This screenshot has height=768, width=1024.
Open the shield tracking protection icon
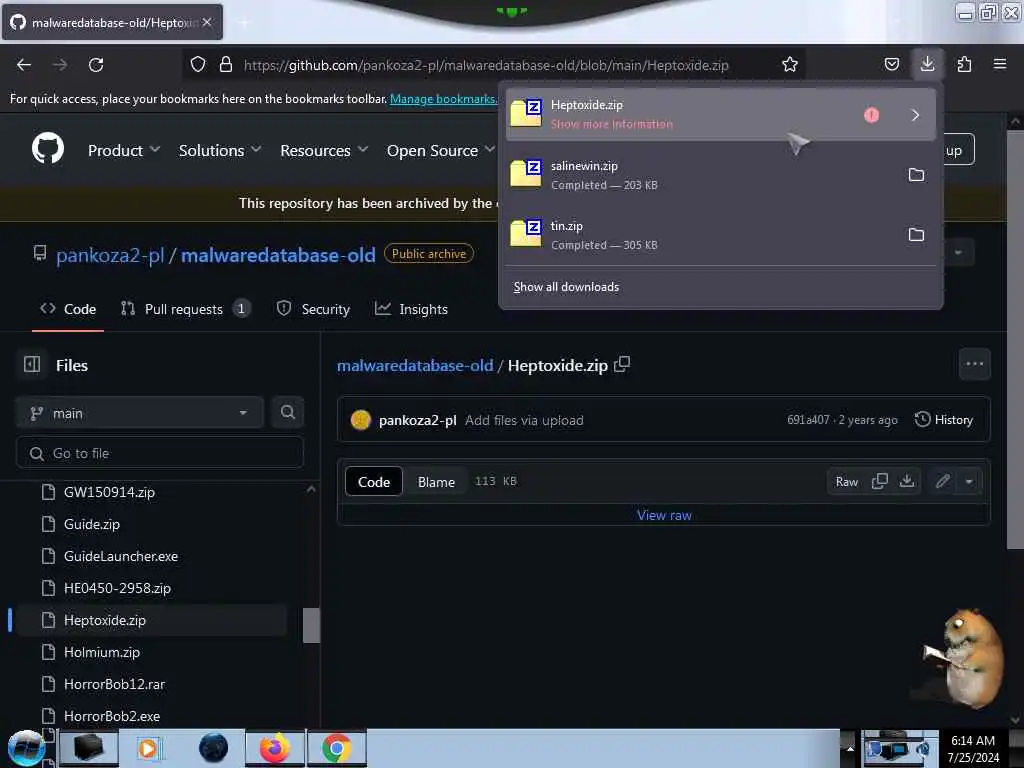click(198, 64)
